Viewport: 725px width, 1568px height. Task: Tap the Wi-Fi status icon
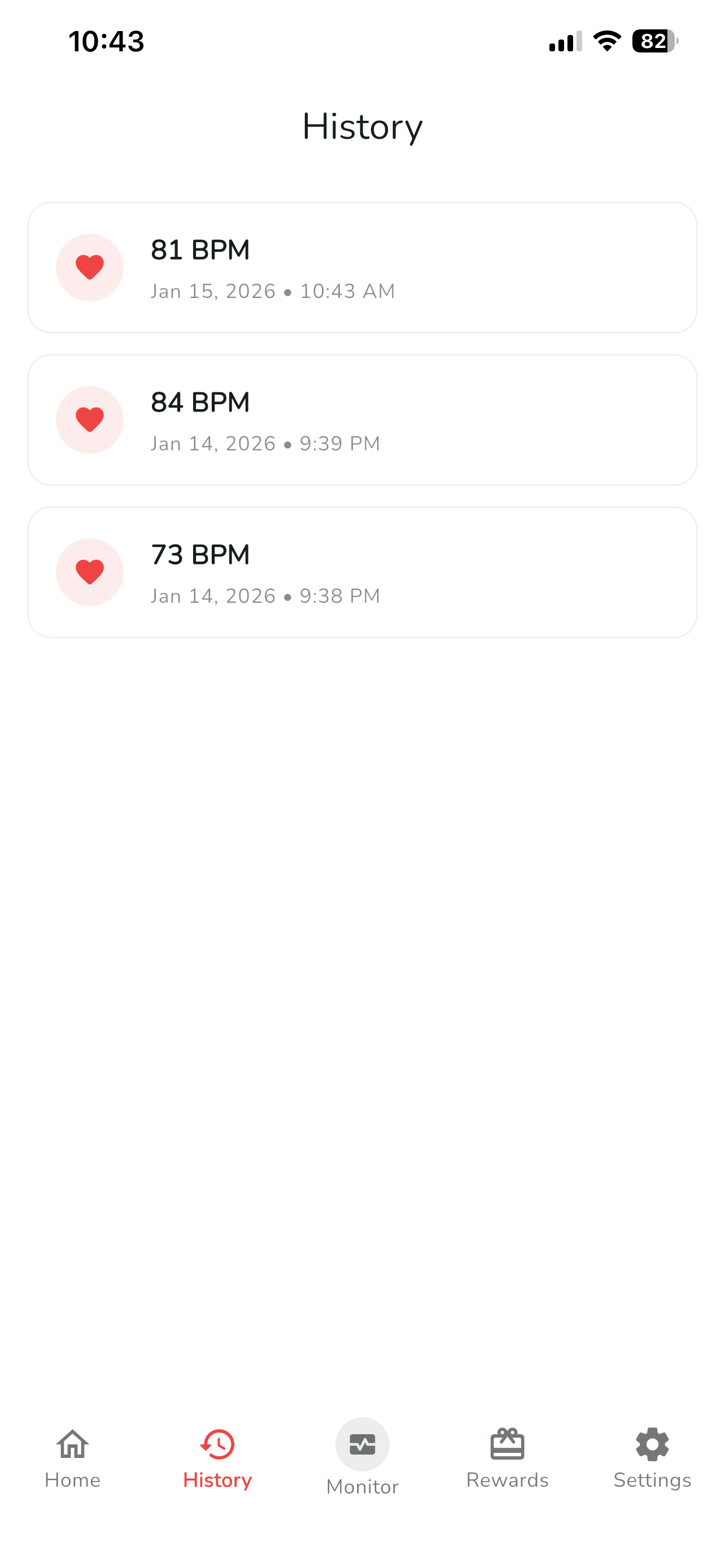point(606,41)
